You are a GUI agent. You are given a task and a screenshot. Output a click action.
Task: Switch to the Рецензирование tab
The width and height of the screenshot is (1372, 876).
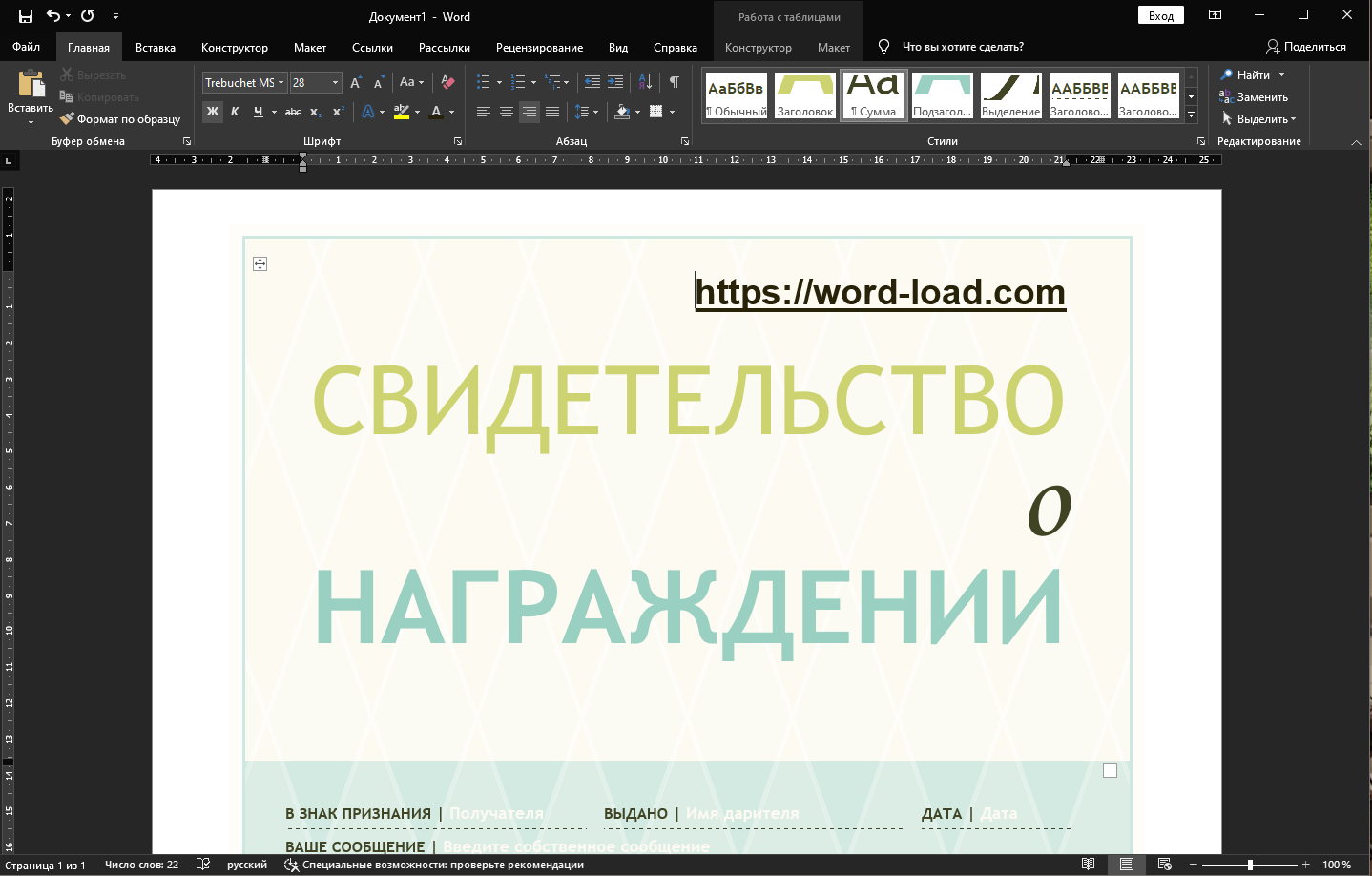click(x=539, y=47)
